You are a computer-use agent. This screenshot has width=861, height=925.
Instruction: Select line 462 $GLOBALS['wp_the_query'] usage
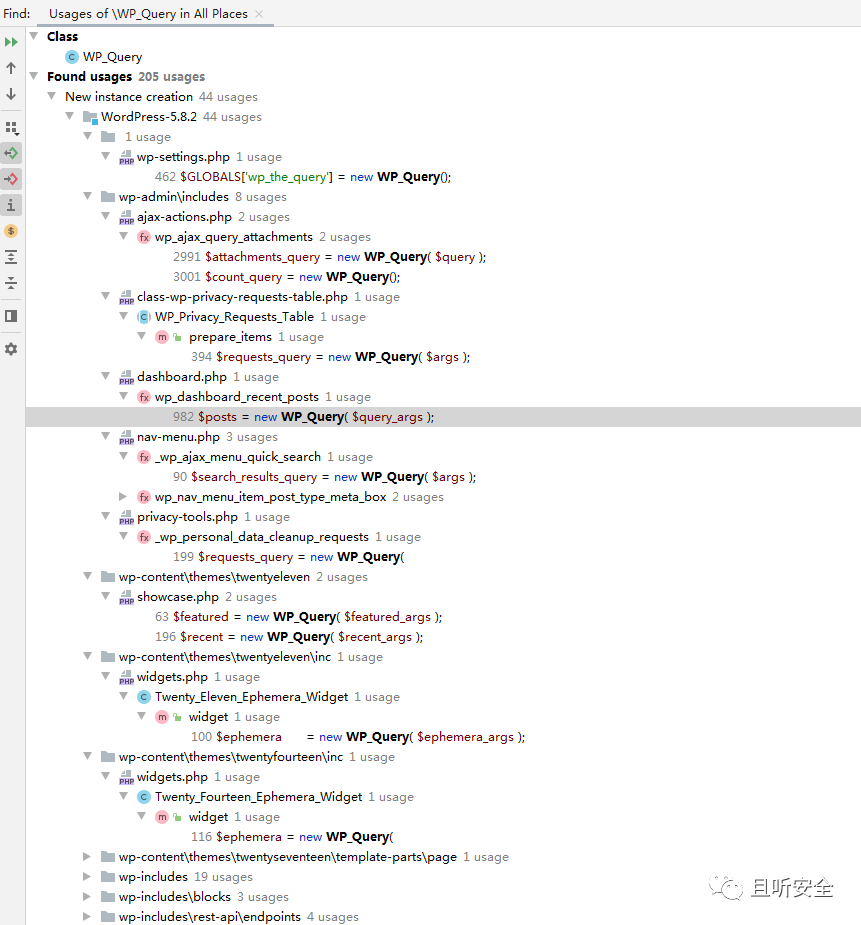(x=303, y=177)
